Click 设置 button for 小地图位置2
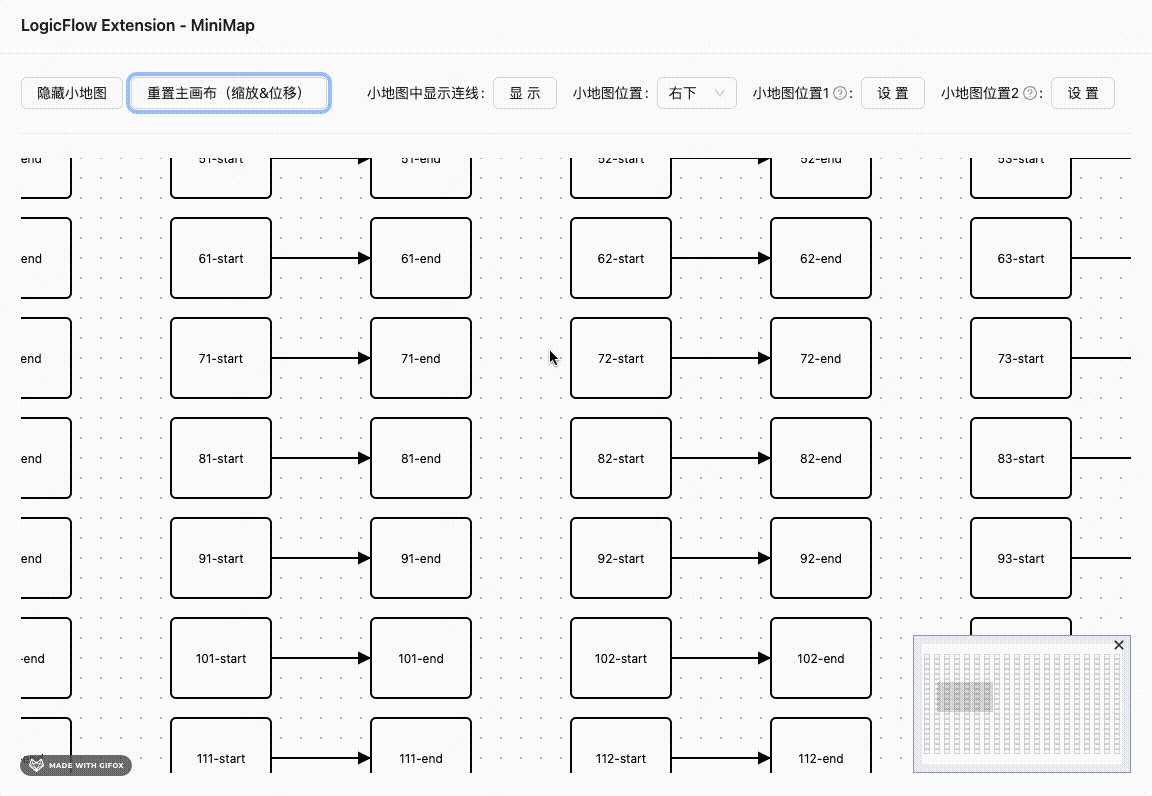The height and width of the screenshot is (796, 1152). pyautogui.click(x=1083, y=93)
